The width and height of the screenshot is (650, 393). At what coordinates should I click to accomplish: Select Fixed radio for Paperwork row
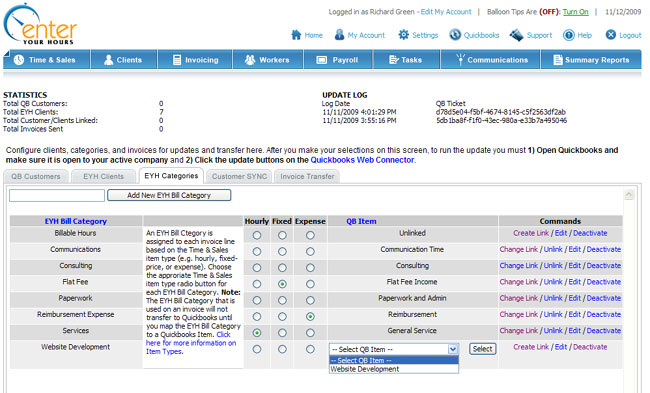point(282,300)
